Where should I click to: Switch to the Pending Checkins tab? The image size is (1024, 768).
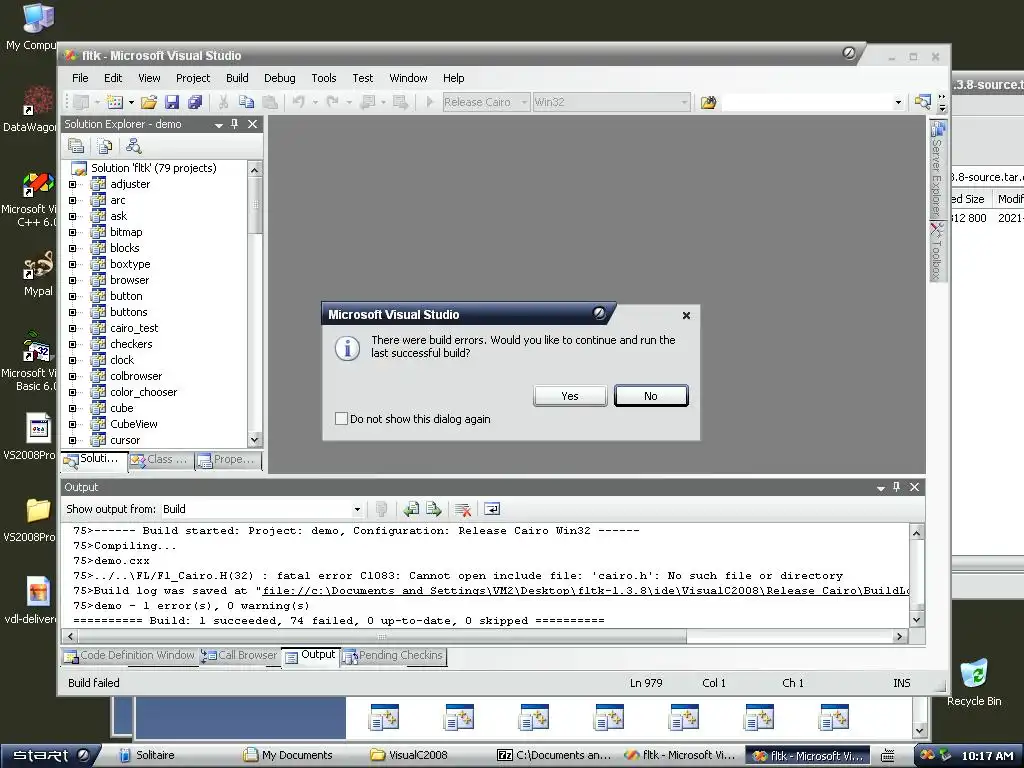coord(393,656)
